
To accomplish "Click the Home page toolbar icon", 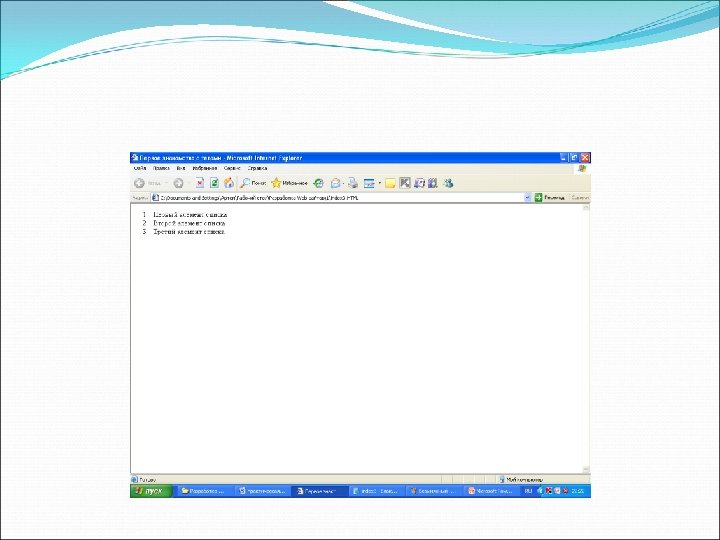I will pyautogui.click(x=229, y=183).
